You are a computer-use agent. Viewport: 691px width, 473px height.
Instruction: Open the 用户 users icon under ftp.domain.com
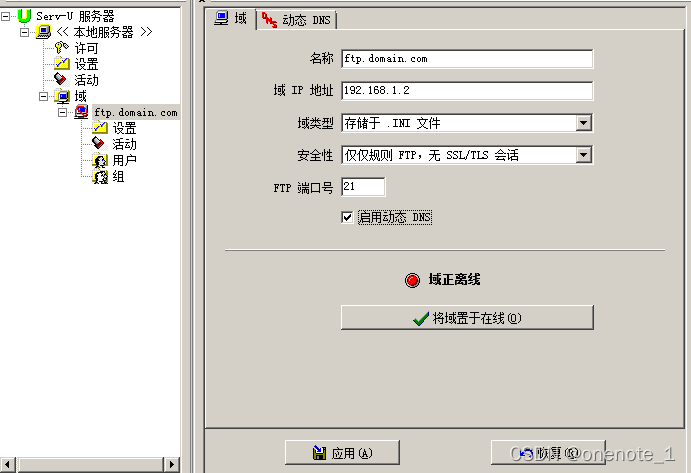(100, 160)
